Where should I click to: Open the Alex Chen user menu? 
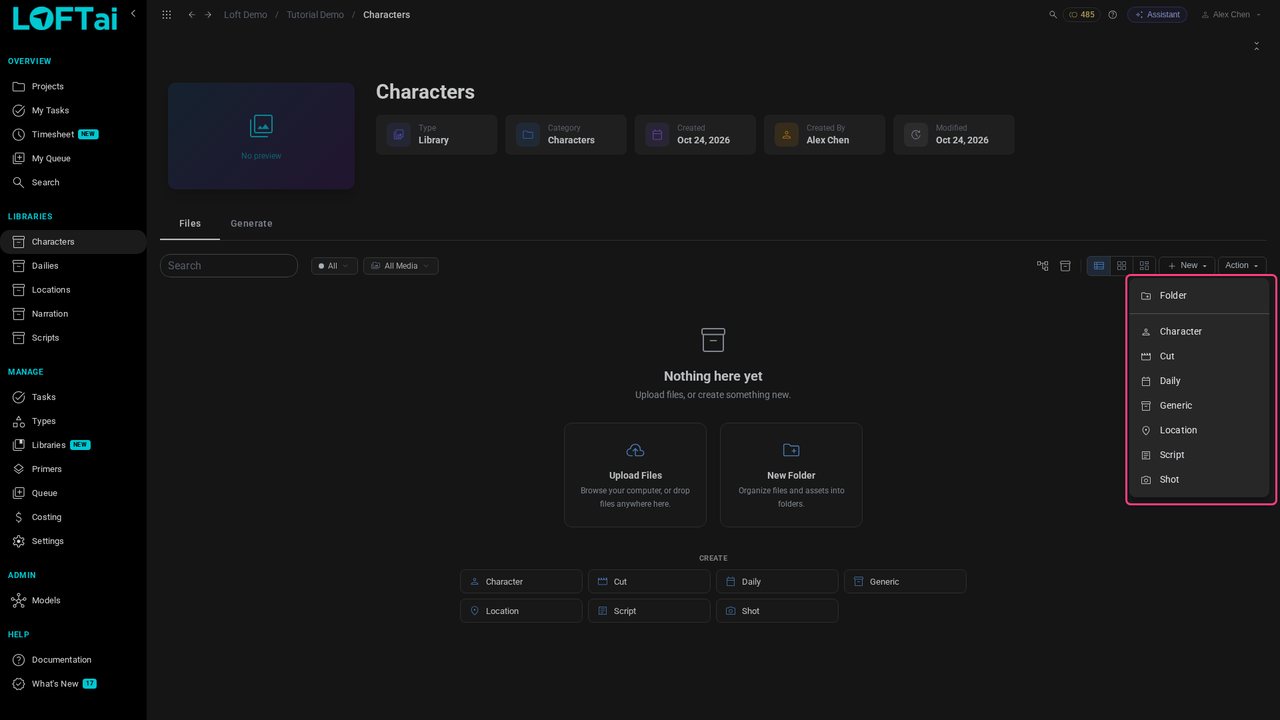click(x=1229, y=15)
